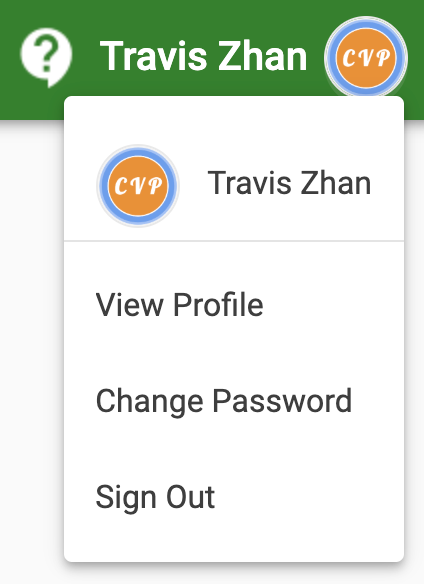Click the Change Password option
Image resolution: width=424 pixels, height=584 pixels.
coord(224,402)
